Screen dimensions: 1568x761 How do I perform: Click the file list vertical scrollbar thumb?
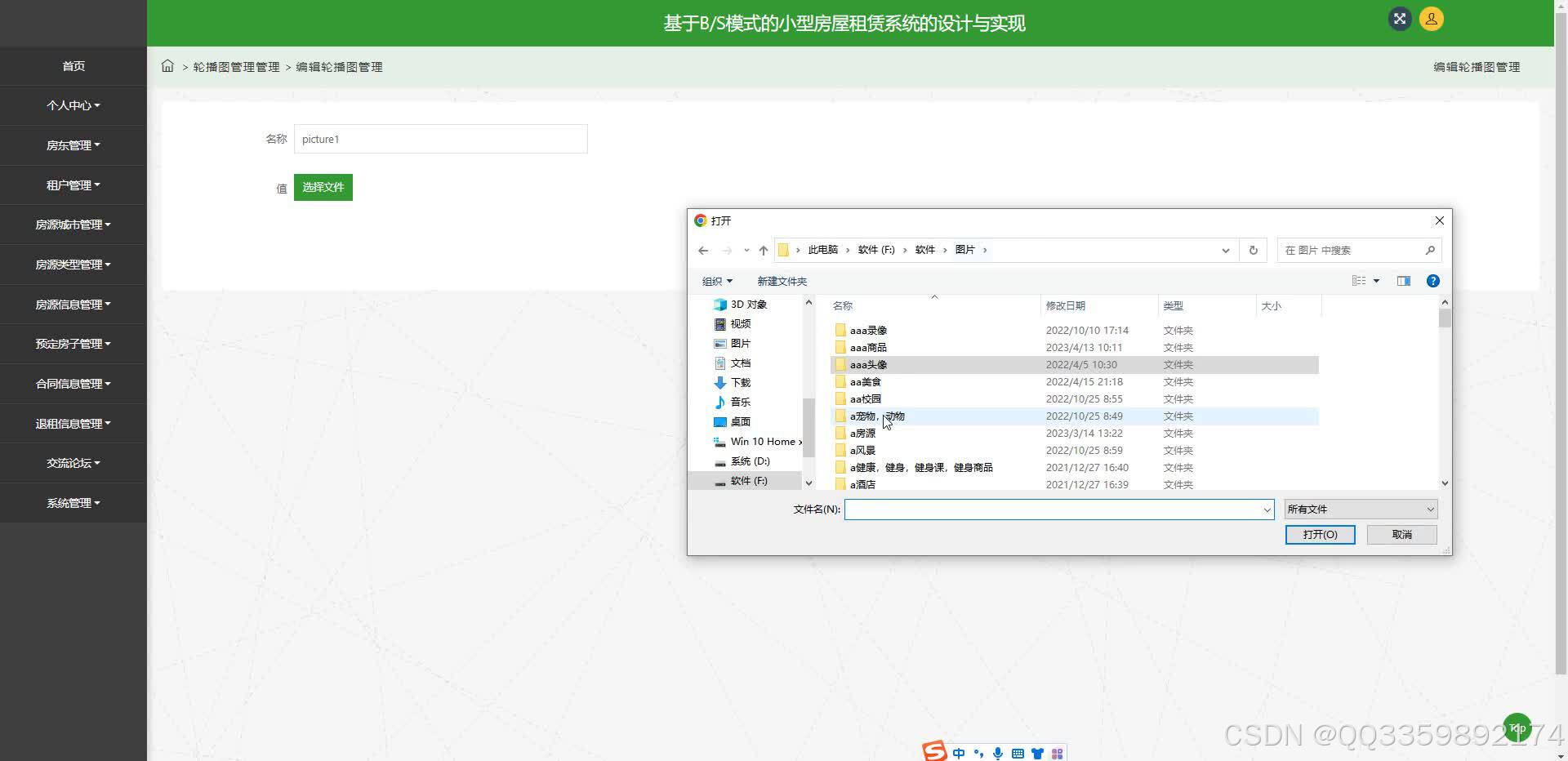pyautogui.click(x=1445, y=318)
